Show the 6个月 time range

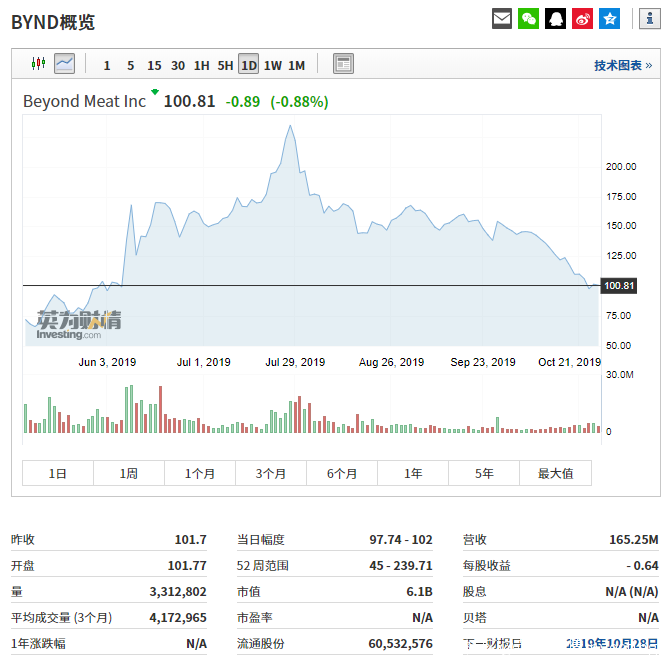point(342,473)
